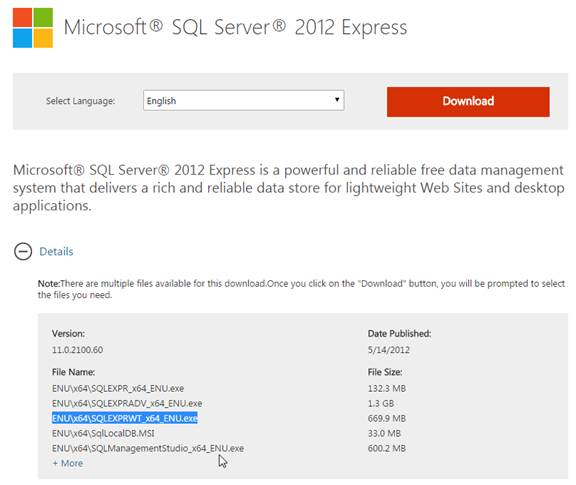Click the published date 5/14/2012
Viewport: 576px width, 485px height.
point(389,350)
